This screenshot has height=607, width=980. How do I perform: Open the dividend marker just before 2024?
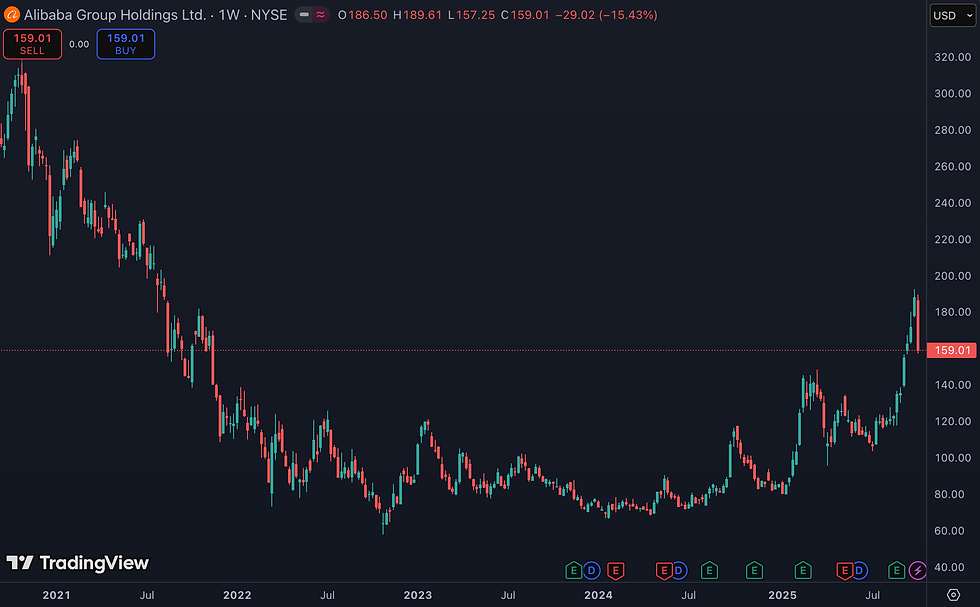click(x=591, y=570)
